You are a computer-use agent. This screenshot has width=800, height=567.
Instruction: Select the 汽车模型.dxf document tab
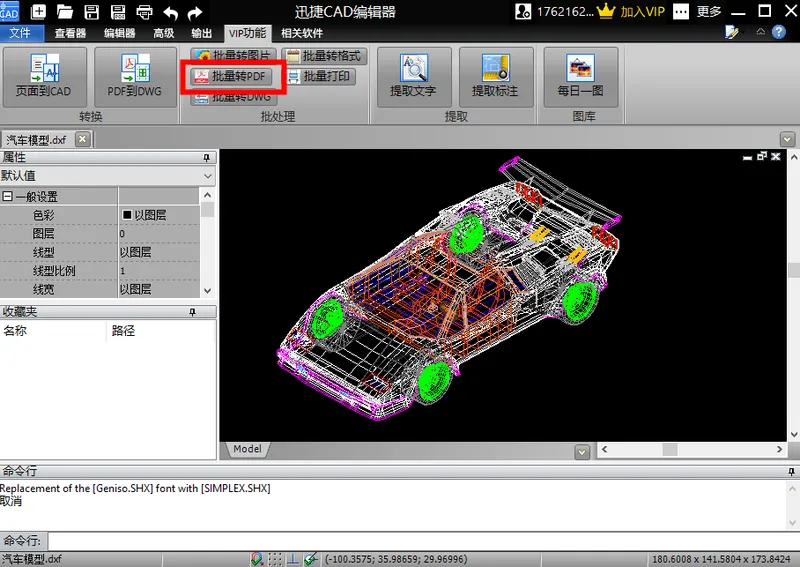(36, 139)
